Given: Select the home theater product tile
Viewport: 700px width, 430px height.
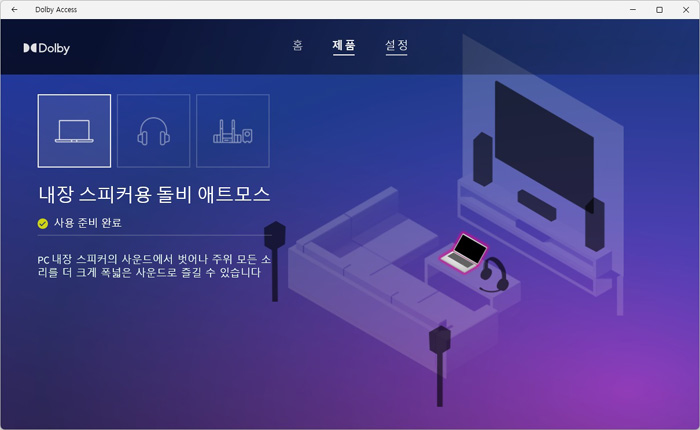Looking at the screenshot, I should [x=233, y=131].
